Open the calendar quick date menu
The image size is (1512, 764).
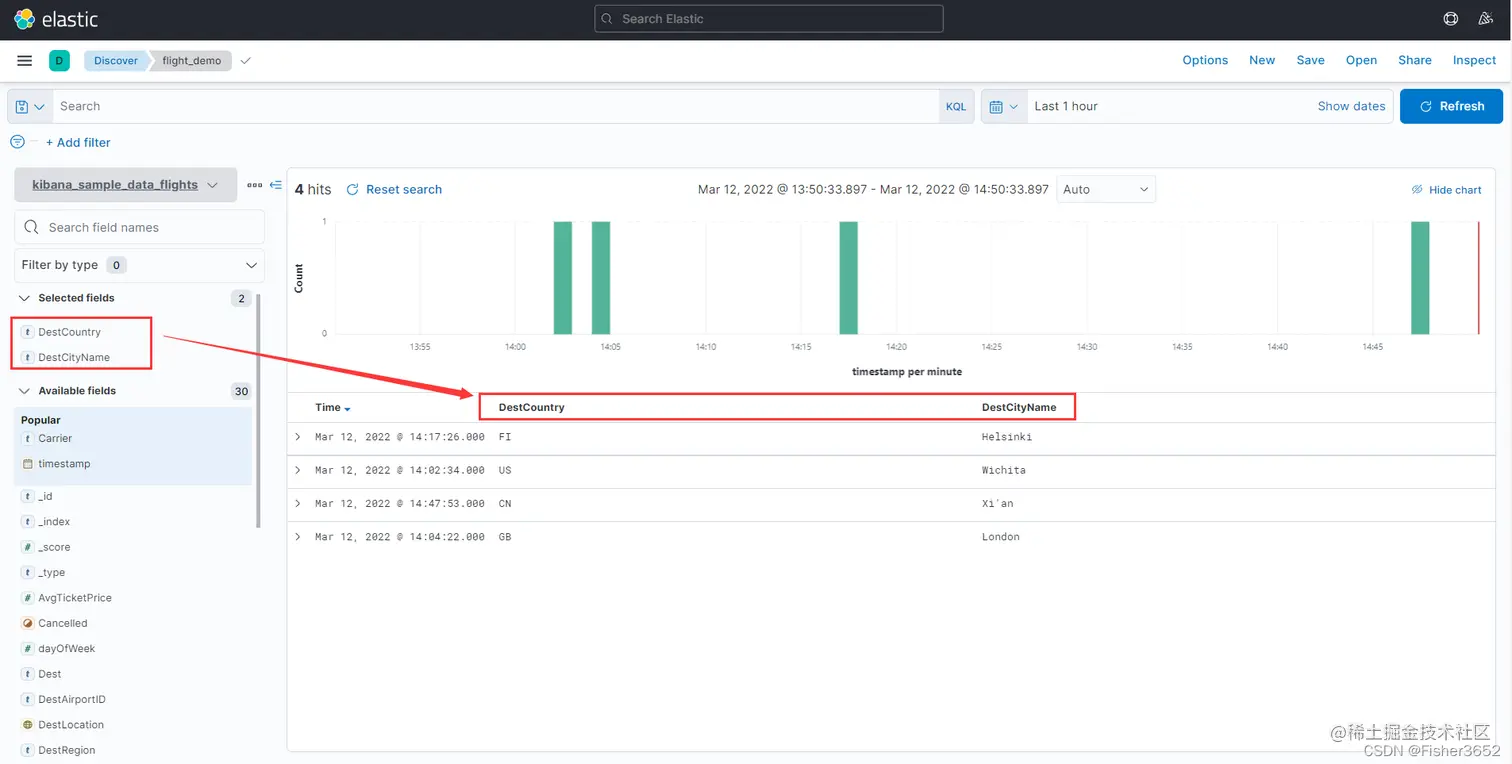tap(1004, 106)
